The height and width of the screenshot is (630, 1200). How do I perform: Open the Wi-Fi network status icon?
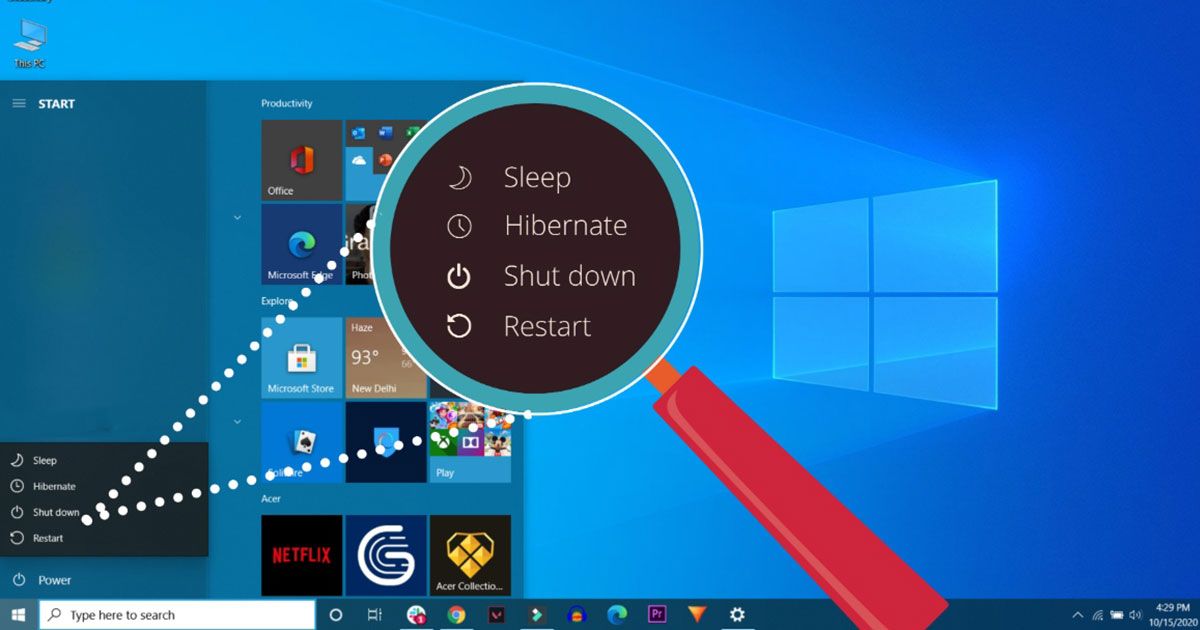coord(1098,614)
